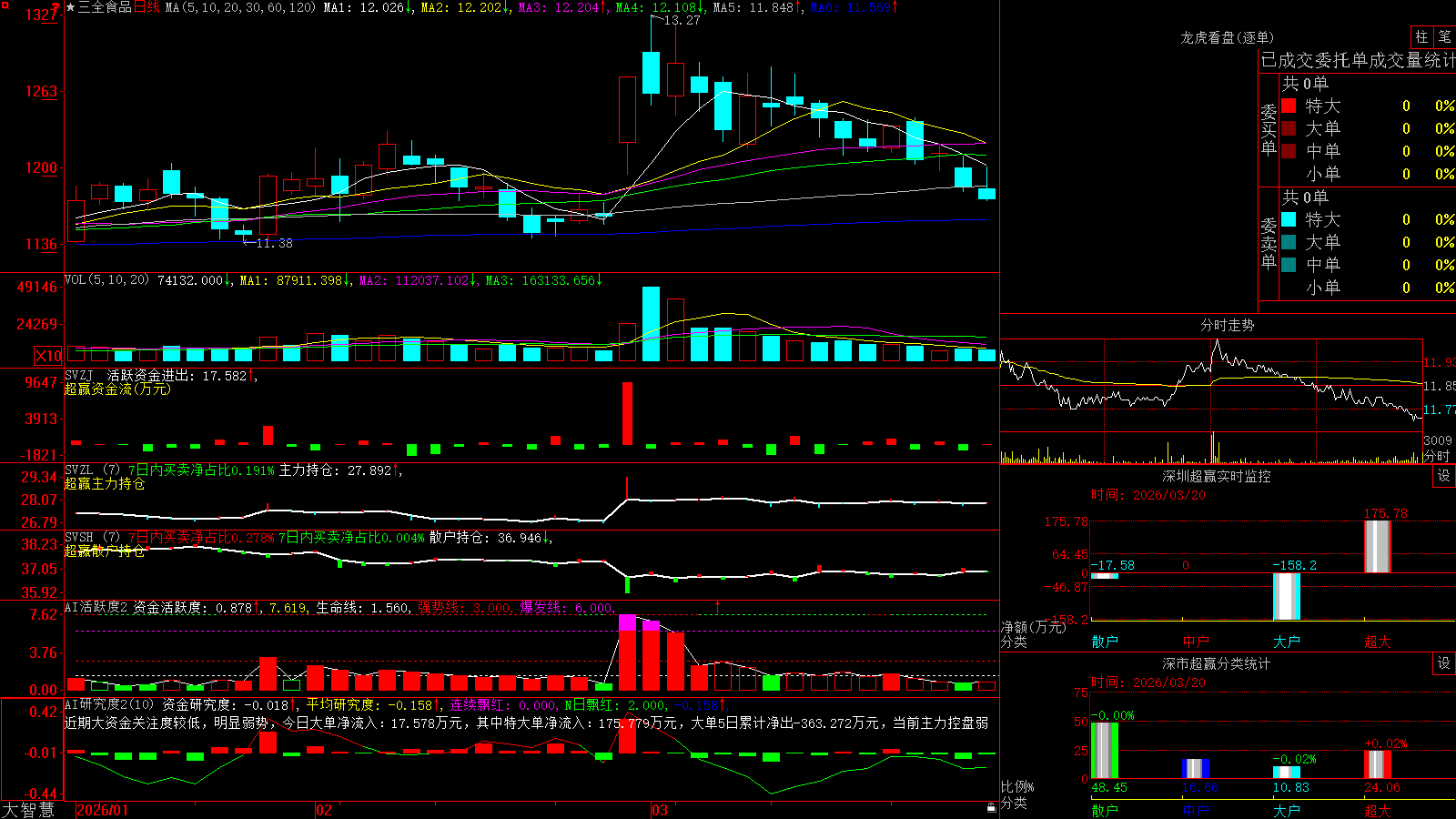The image size is (1456, 819).
Task: Click the 分时走势 panel title
Action: [x=1228, y=325]
